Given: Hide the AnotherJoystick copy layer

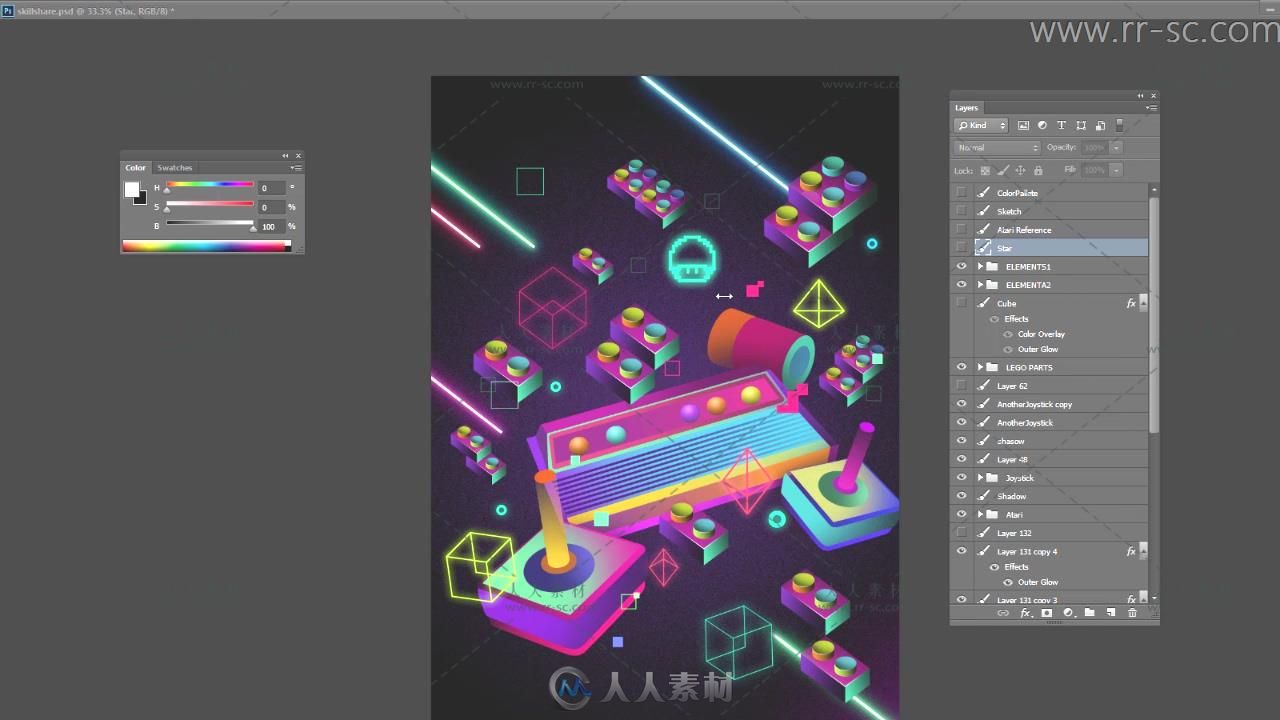Looking at the screenshot, I should pos(961,404).
